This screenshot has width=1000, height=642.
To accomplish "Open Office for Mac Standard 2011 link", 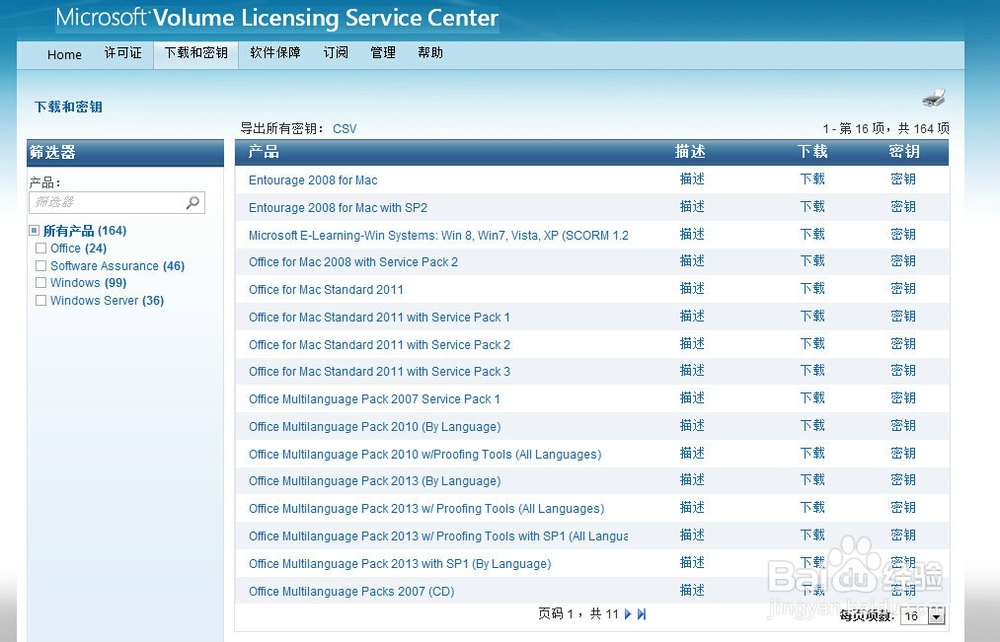I will (326, 289).
